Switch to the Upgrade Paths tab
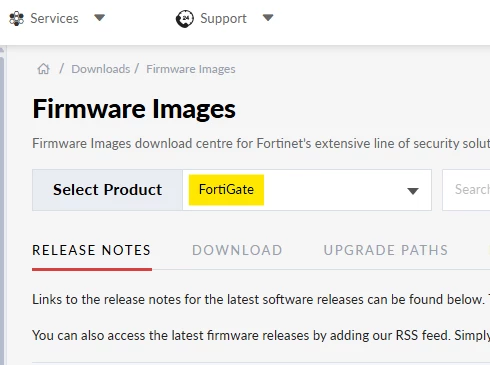The height and width of the screenshot is (365, 490). tap(386, 250)
